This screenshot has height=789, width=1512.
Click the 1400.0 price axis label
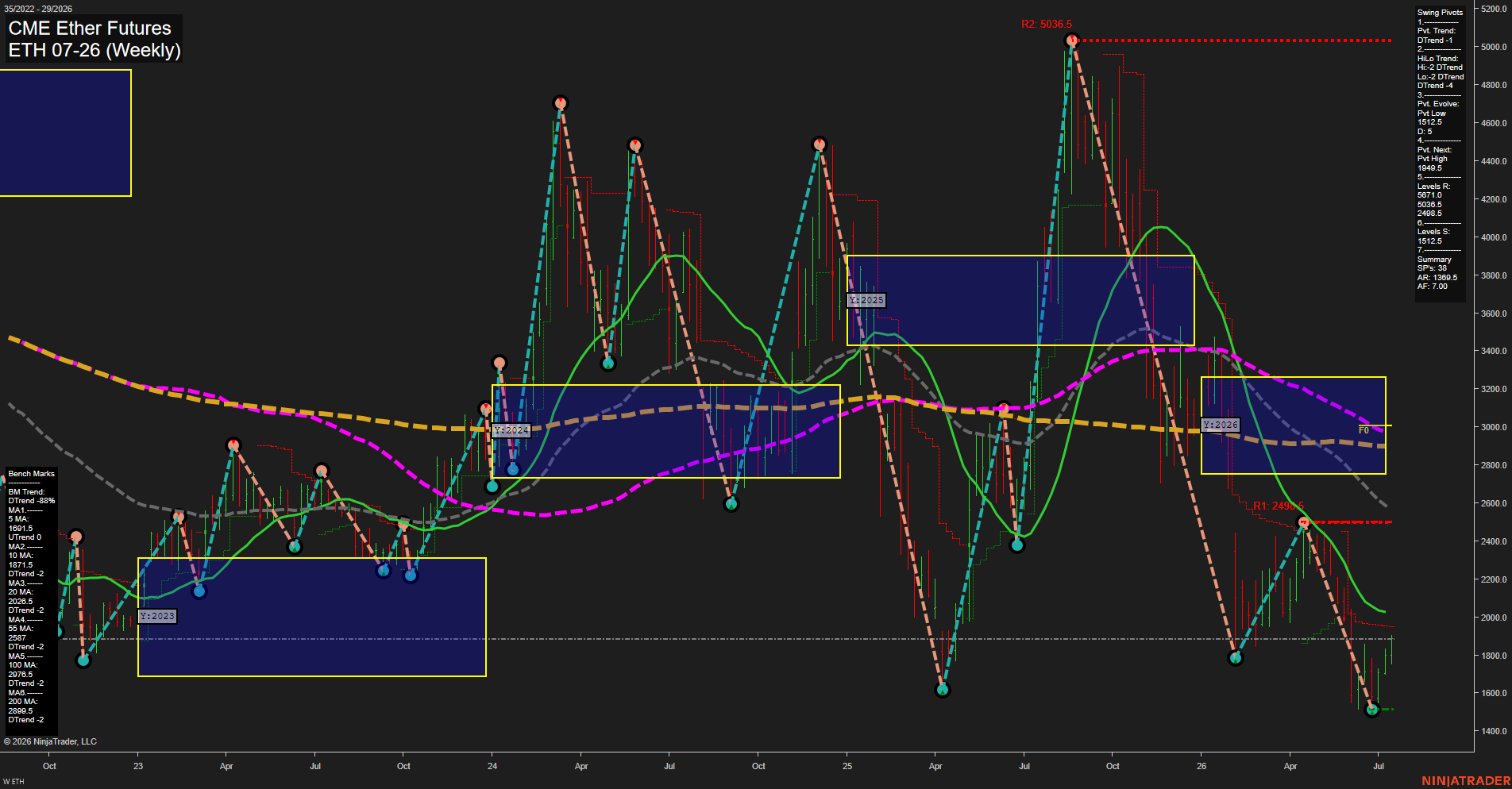click(1493, 731)
